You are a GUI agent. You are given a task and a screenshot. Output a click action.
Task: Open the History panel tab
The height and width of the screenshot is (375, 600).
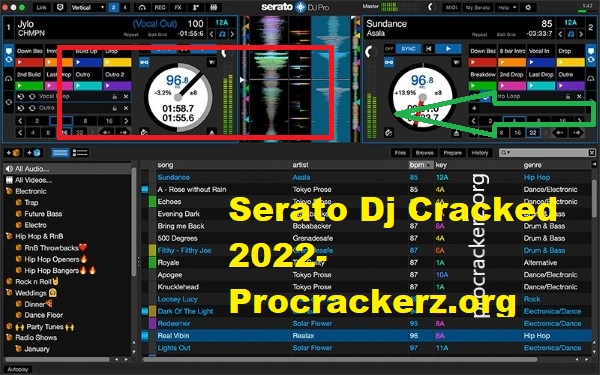pyautogui.click(x=479, y=153)
